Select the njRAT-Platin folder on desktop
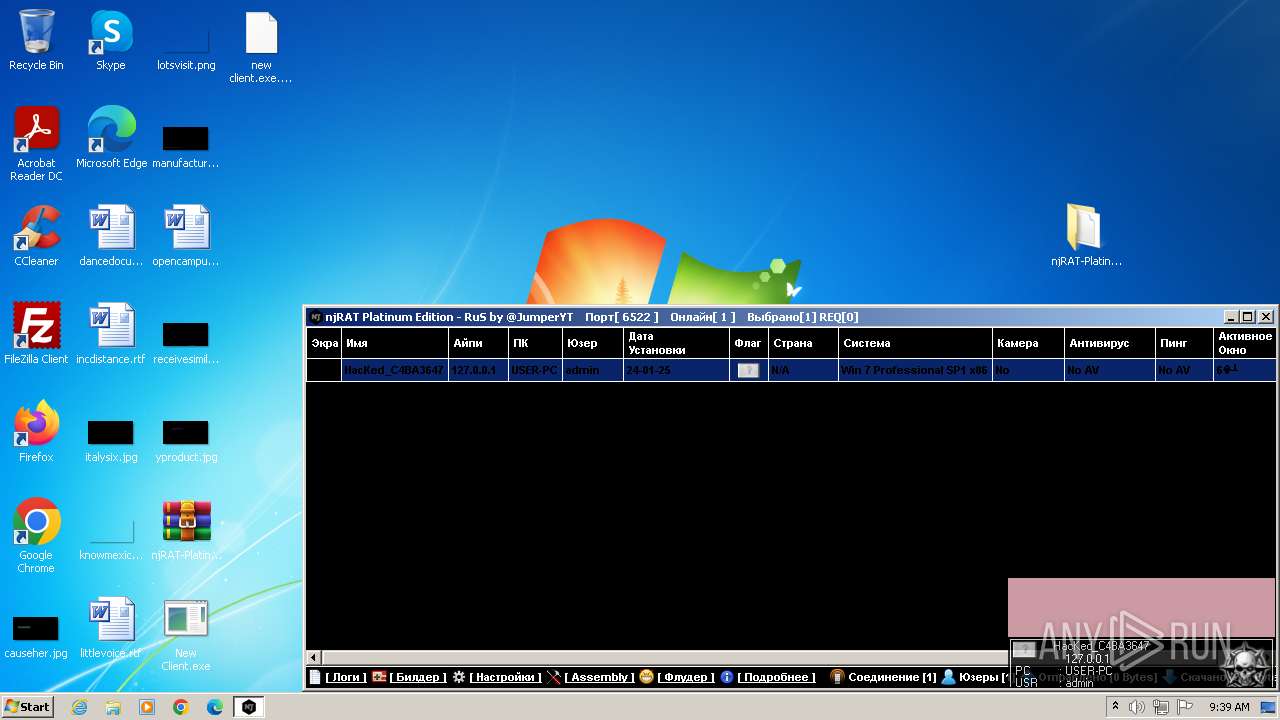 1086,236
